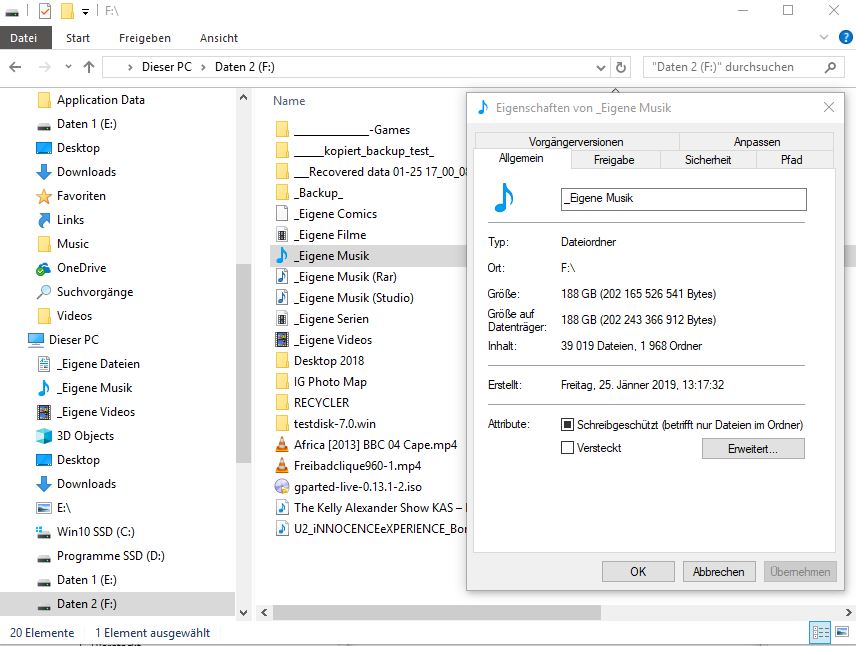Switch to the Freigabe tab
856x646 pixels.
point(614,160)
